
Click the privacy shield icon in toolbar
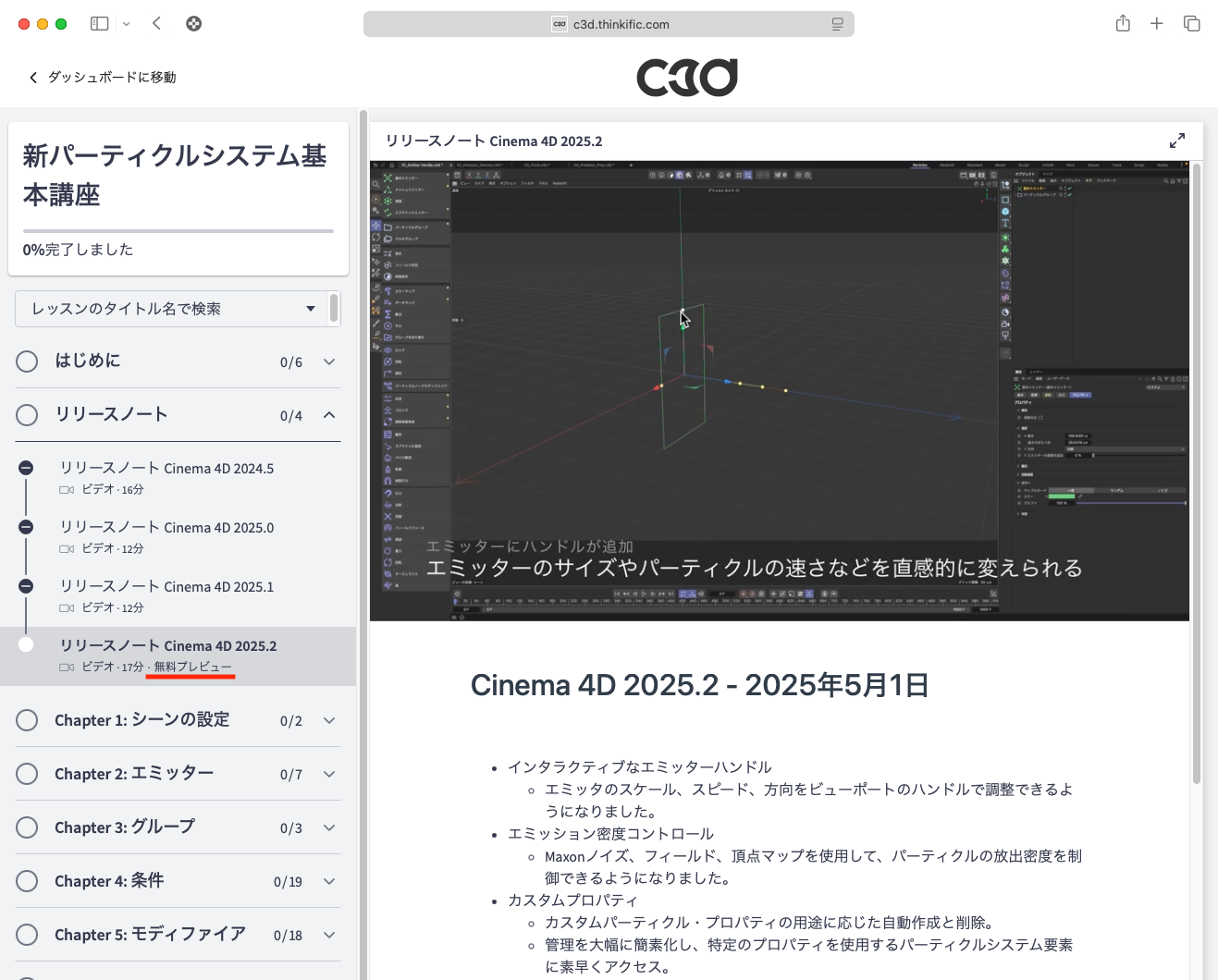coord(193,24)
